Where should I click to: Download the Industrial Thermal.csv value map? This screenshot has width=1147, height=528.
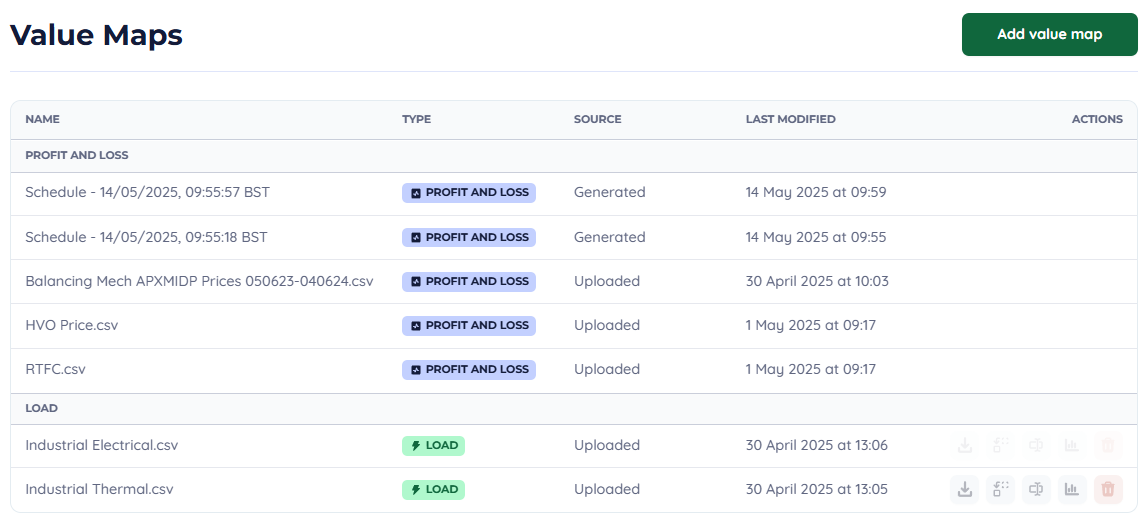point(964,489)
